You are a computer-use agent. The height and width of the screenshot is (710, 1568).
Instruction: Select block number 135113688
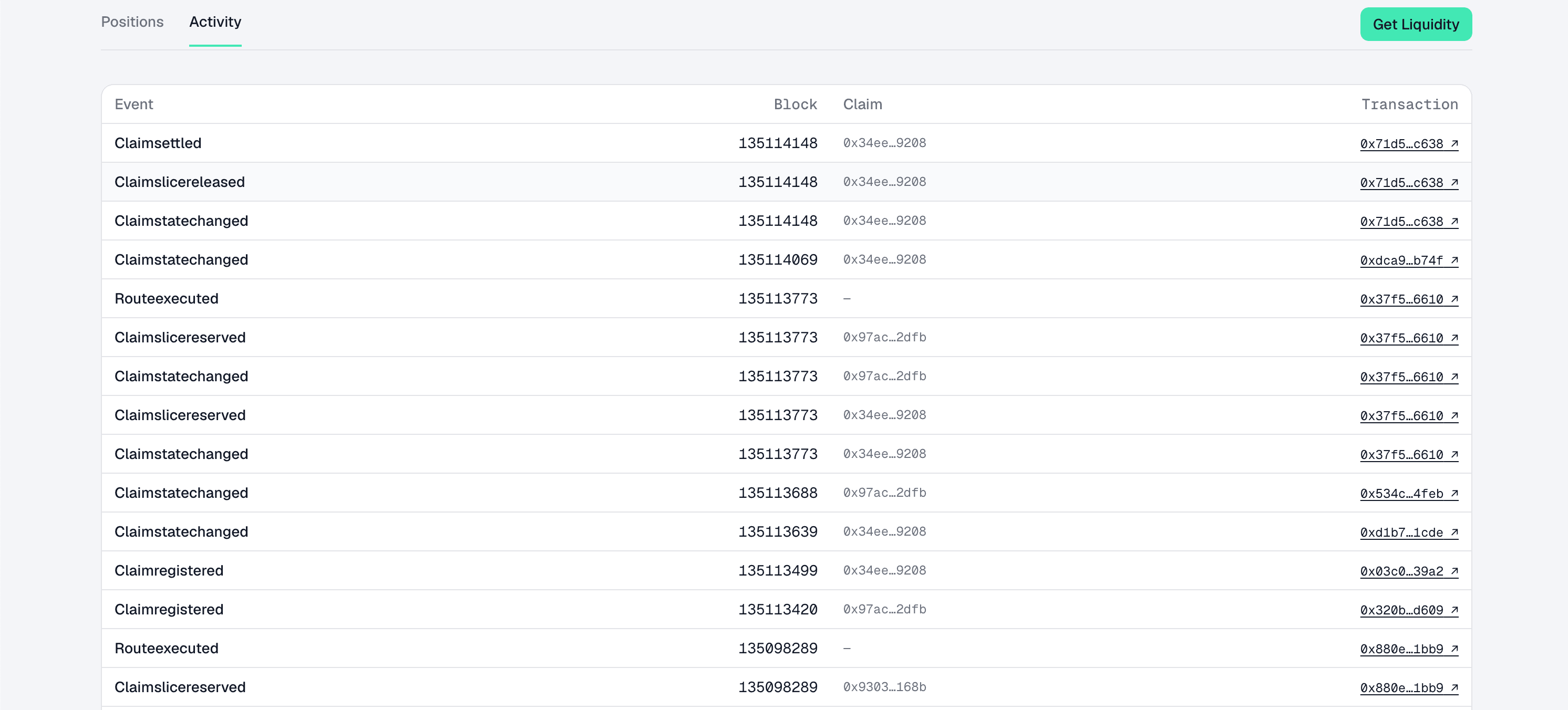(x=778, y=493)
